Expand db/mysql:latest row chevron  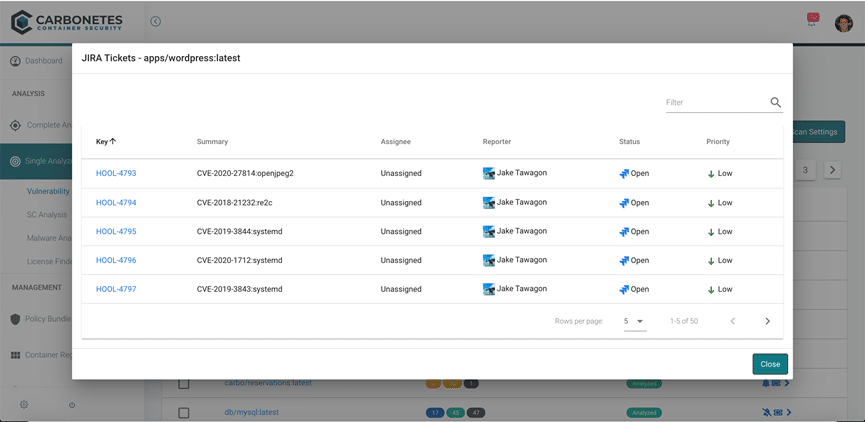coord(789,412)
